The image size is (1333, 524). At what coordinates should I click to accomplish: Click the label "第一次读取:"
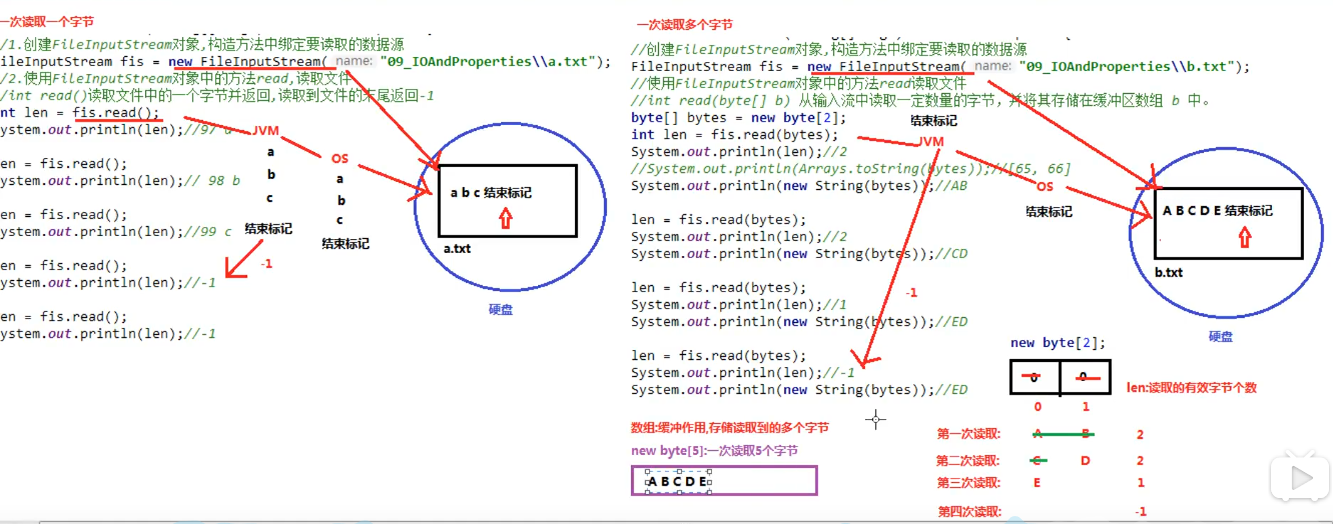click(x=968, y=435)
